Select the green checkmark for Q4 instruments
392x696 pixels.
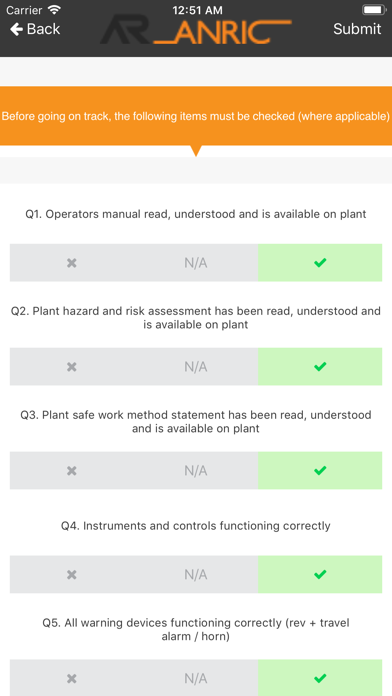(x=320, y=574)
